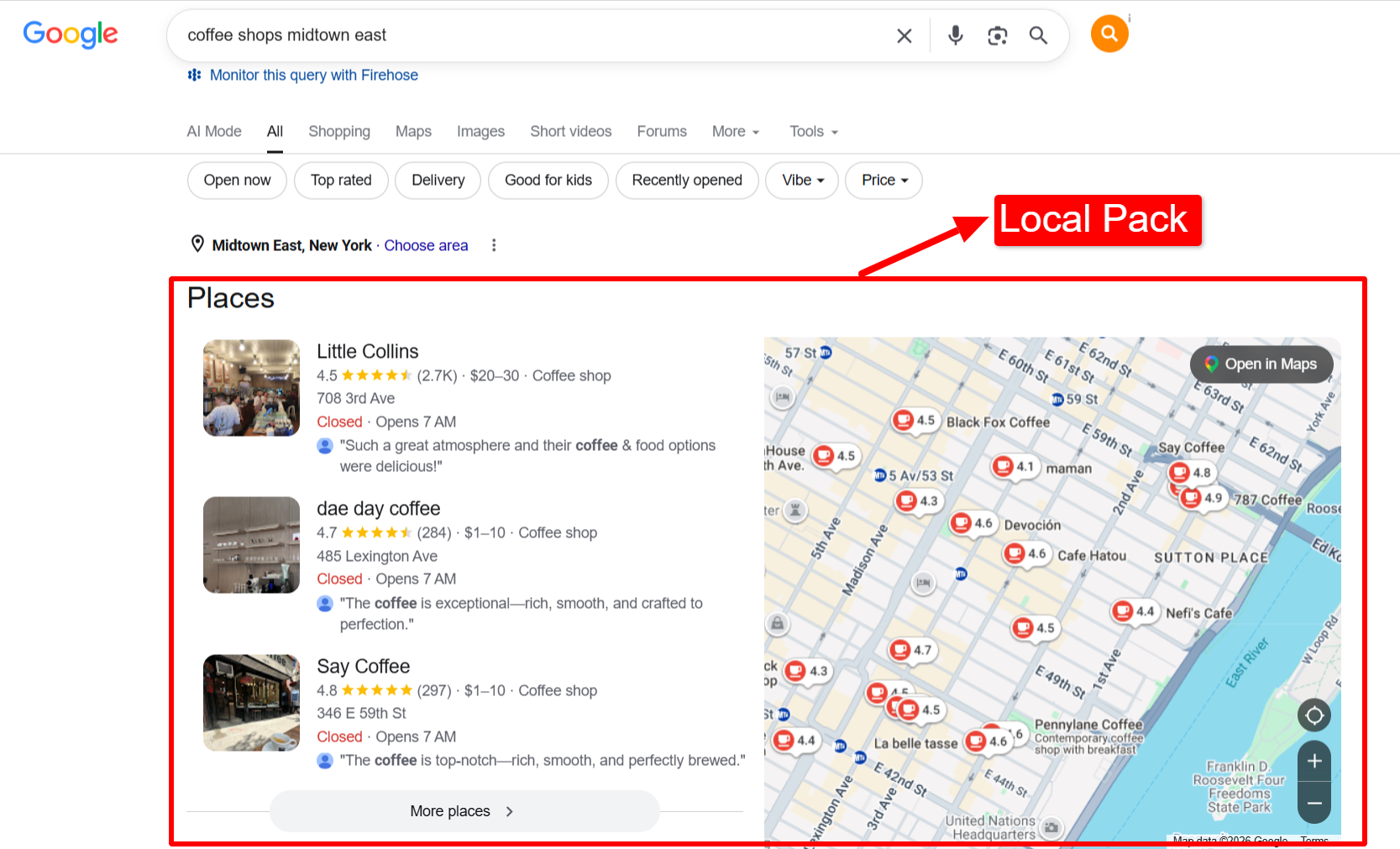Open Short videos tab
The height and width of the screenshot is (849, 1400).
571,131
